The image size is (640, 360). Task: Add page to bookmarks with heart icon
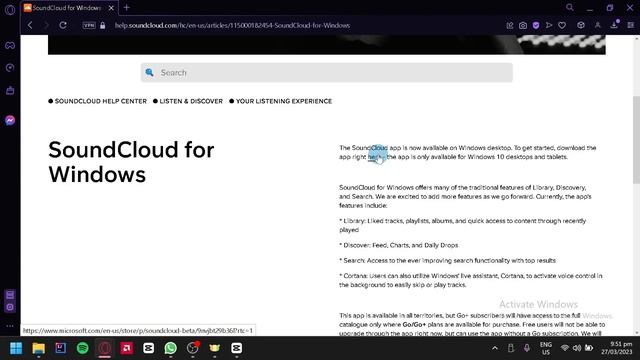562,25
